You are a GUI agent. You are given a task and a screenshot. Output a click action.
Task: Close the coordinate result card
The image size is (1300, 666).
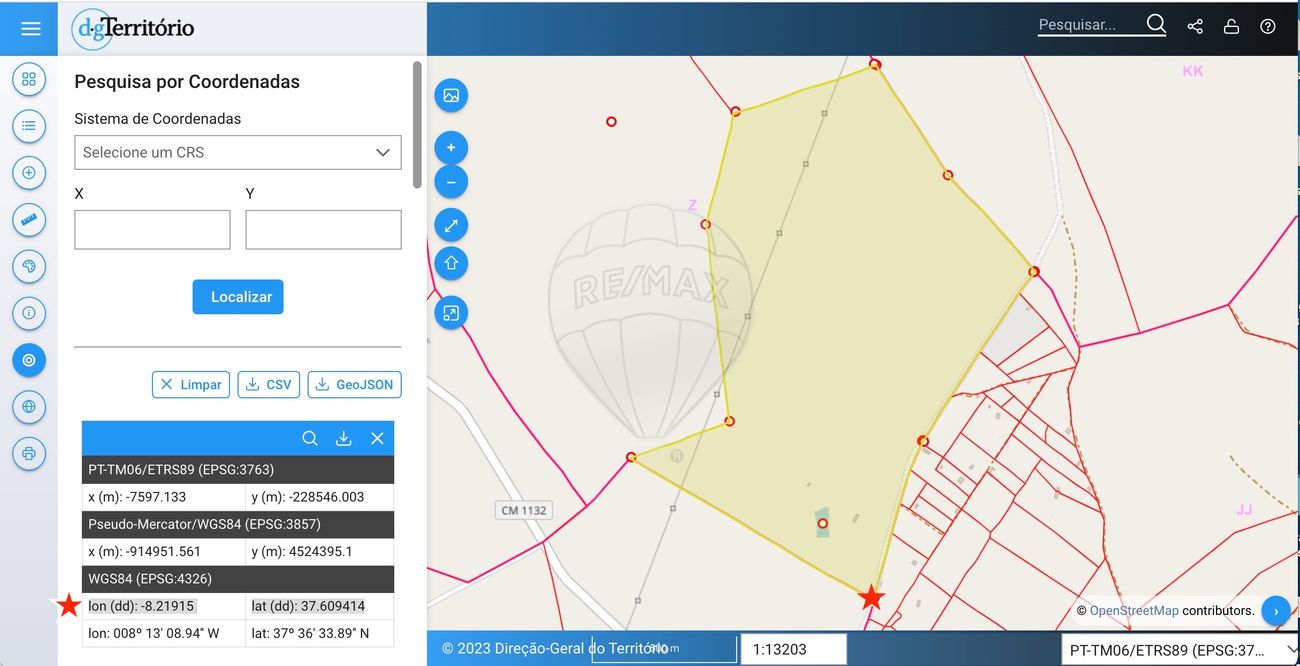tap(377, 438)
